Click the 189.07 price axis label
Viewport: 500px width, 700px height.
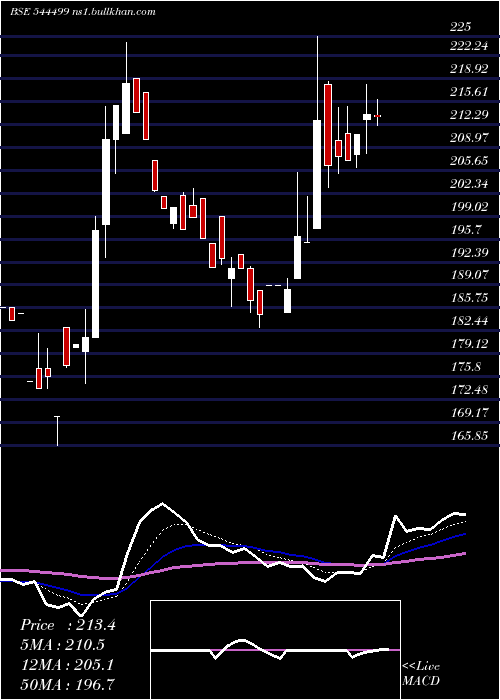[x=469, y=275]
